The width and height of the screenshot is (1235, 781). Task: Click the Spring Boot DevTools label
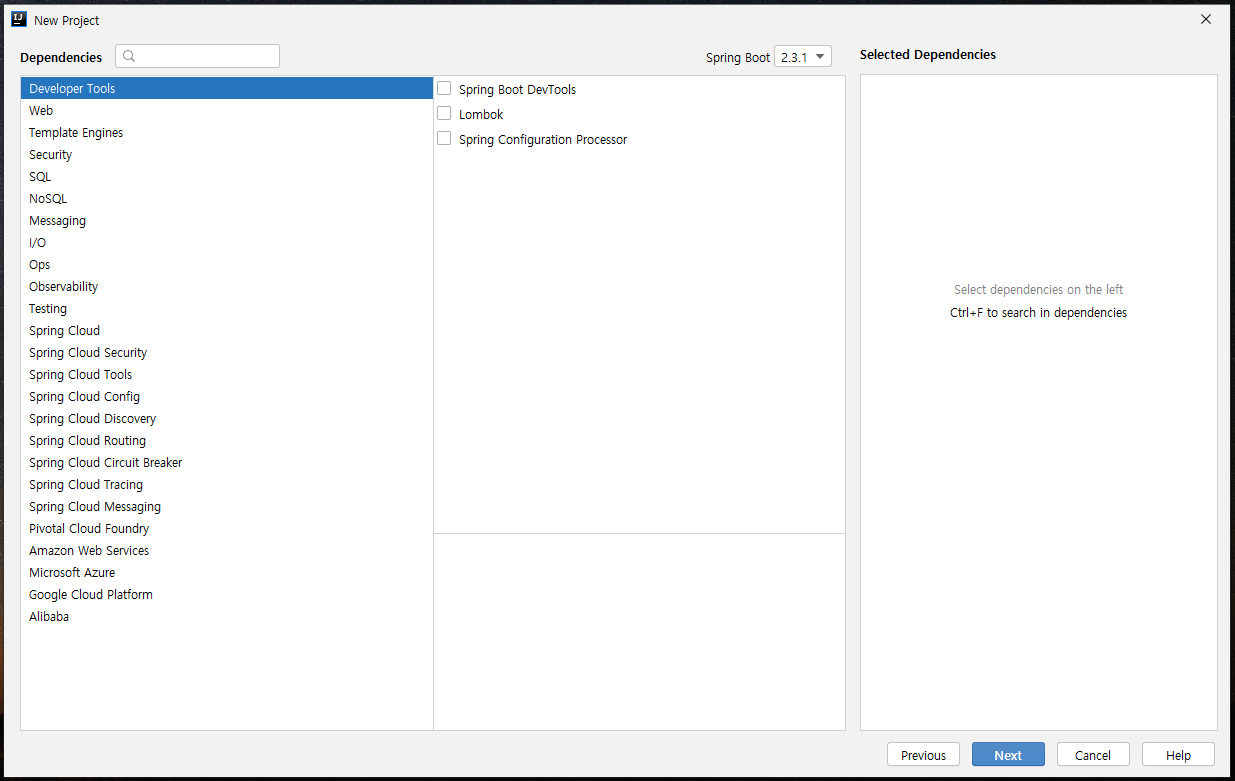tap(517, 89)
